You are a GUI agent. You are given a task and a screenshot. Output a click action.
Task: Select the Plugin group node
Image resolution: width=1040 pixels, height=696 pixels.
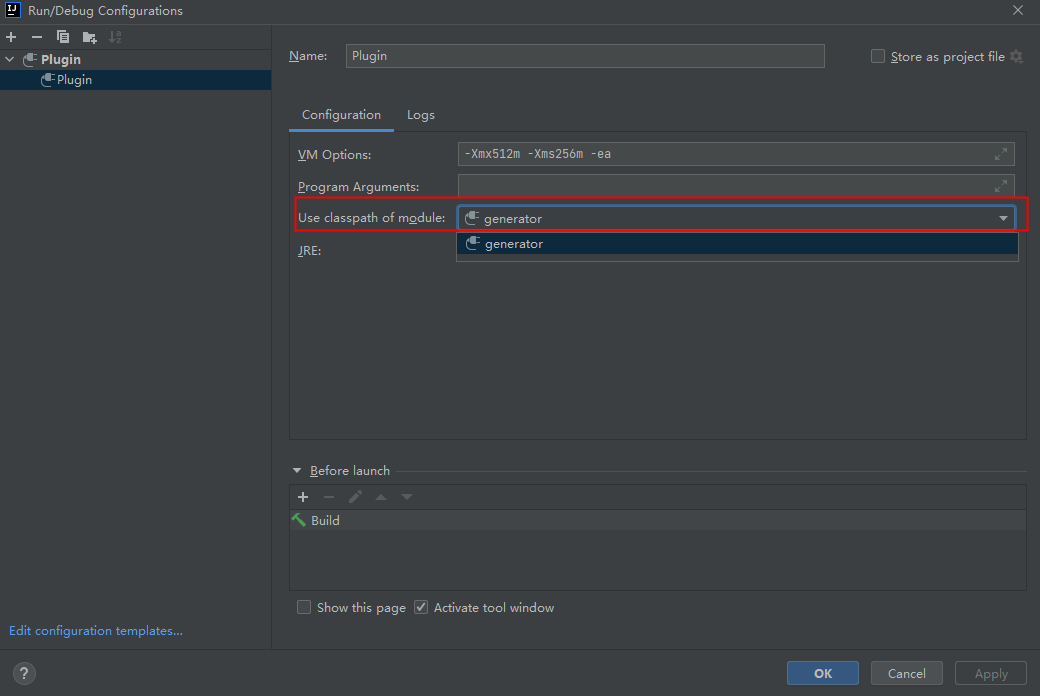pyautogui.click(x=135, y=59)
